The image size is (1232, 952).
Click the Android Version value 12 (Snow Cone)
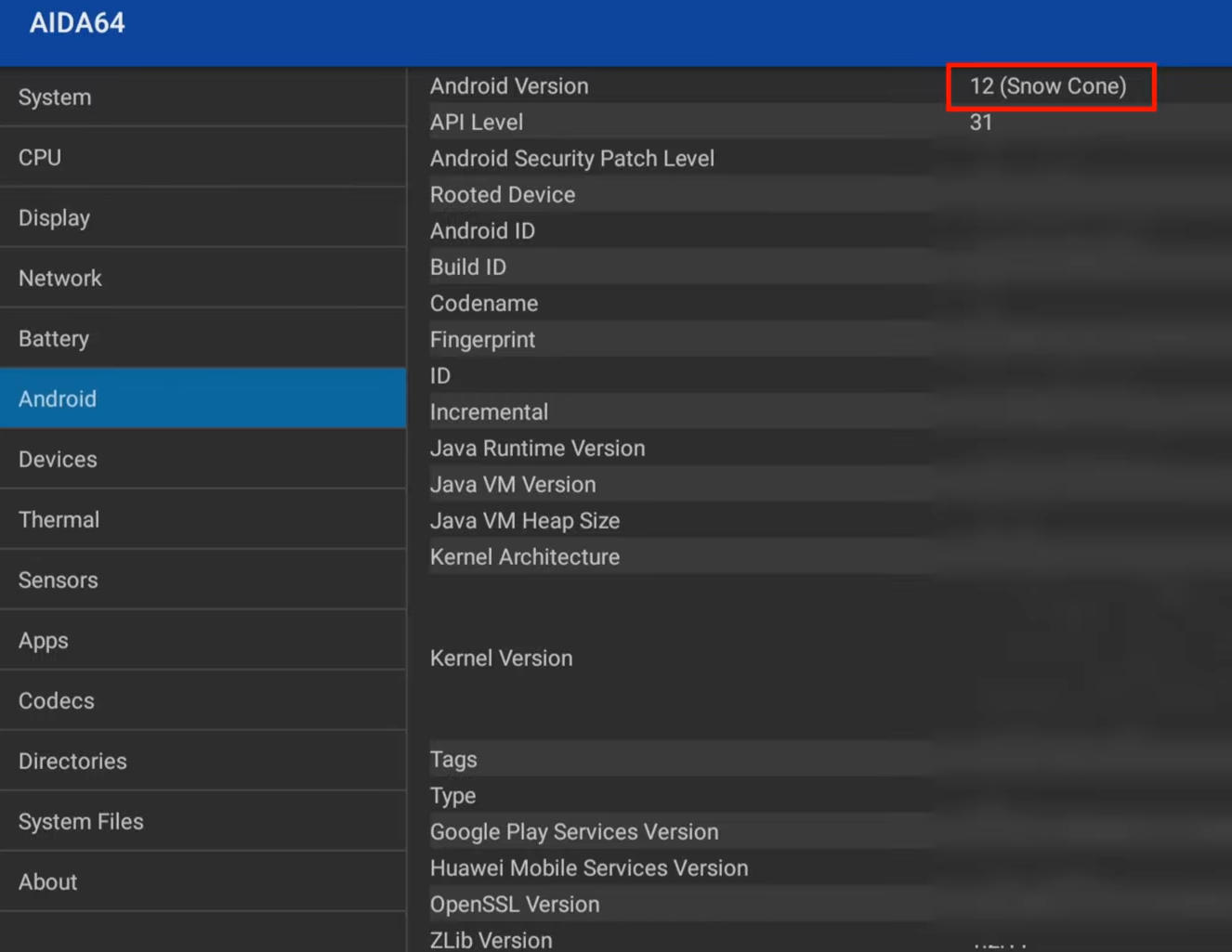1048,86
